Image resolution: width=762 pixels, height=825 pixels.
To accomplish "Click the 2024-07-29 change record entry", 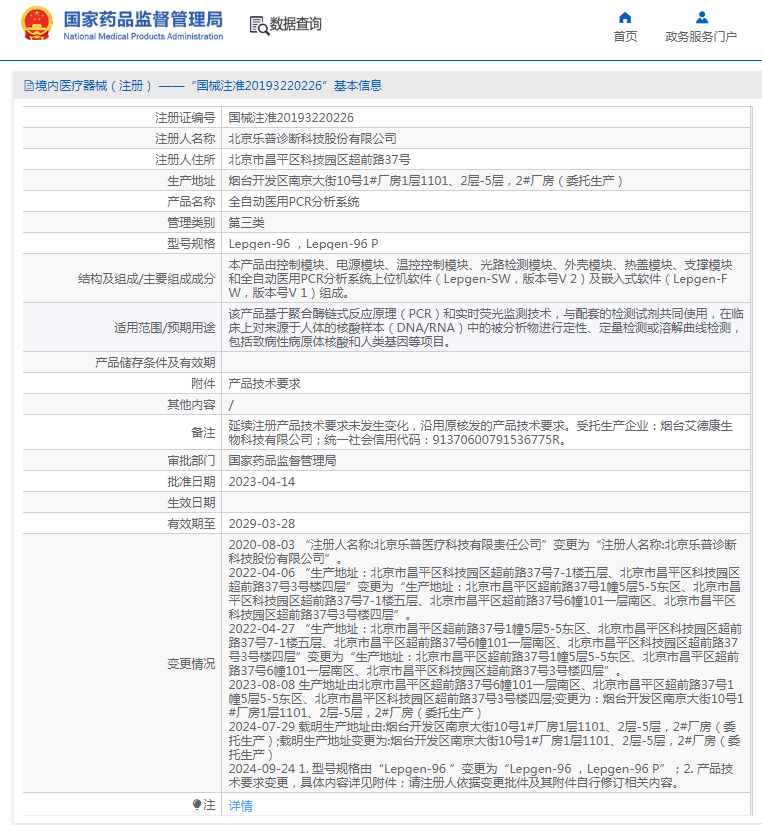I will (485, 741).
